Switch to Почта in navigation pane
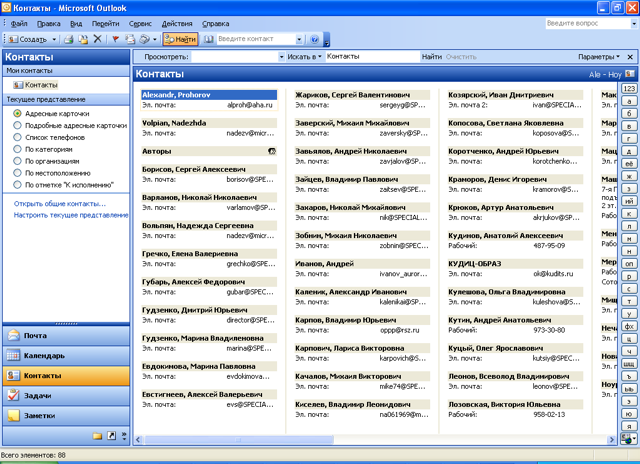 tap(66, 335)
